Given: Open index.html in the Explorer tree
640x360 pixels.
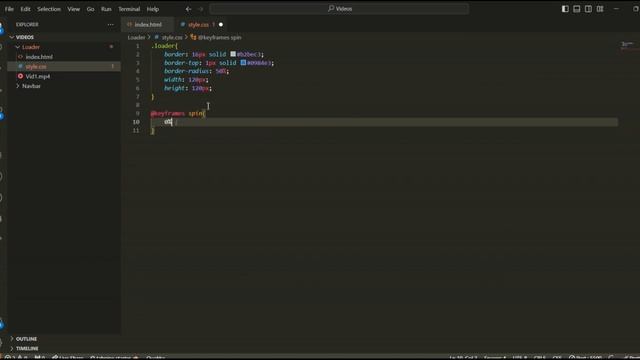Looking at the screenshot, I should point(39,57).
